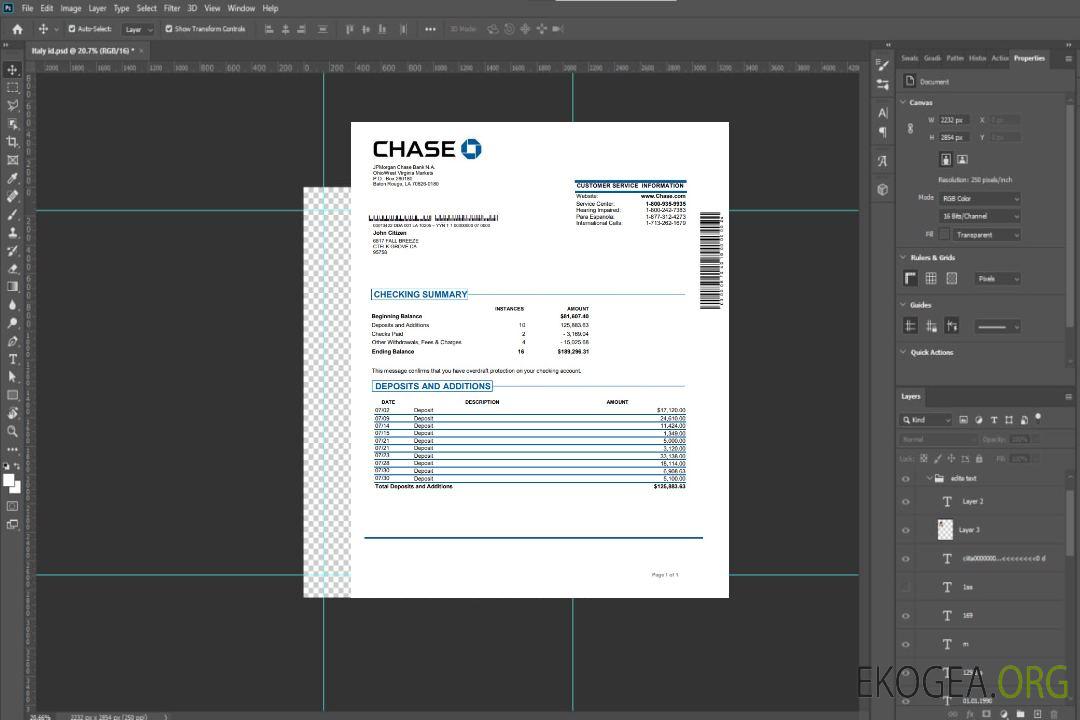Select the Blur tool

(x=12, y=305)
